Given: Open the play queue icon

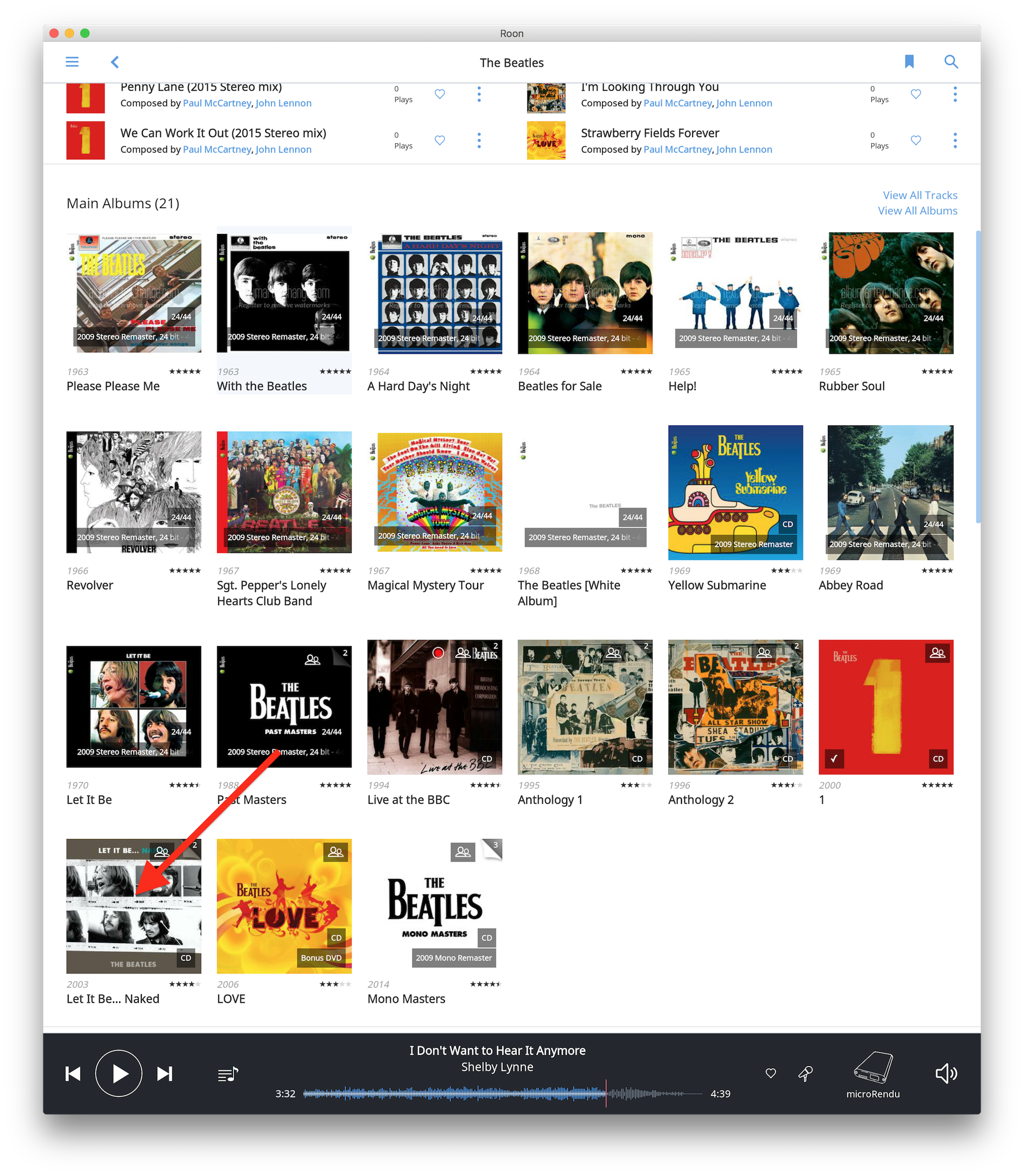Looking at the screenshot, I should pos(228,1074).
